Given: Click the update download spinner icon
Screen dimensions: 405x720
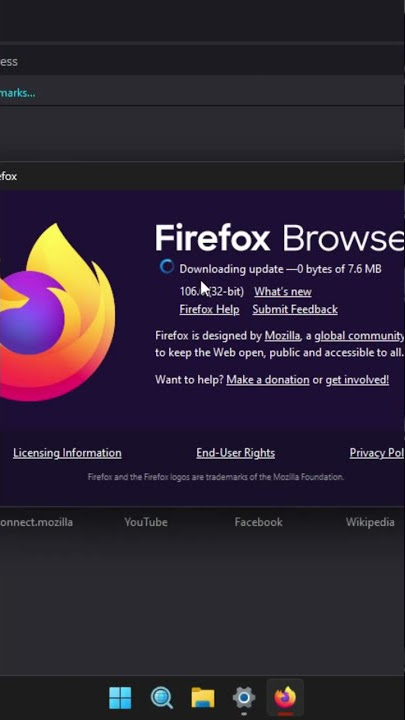Looking at the screenshot, I should (x=167, y=267).
